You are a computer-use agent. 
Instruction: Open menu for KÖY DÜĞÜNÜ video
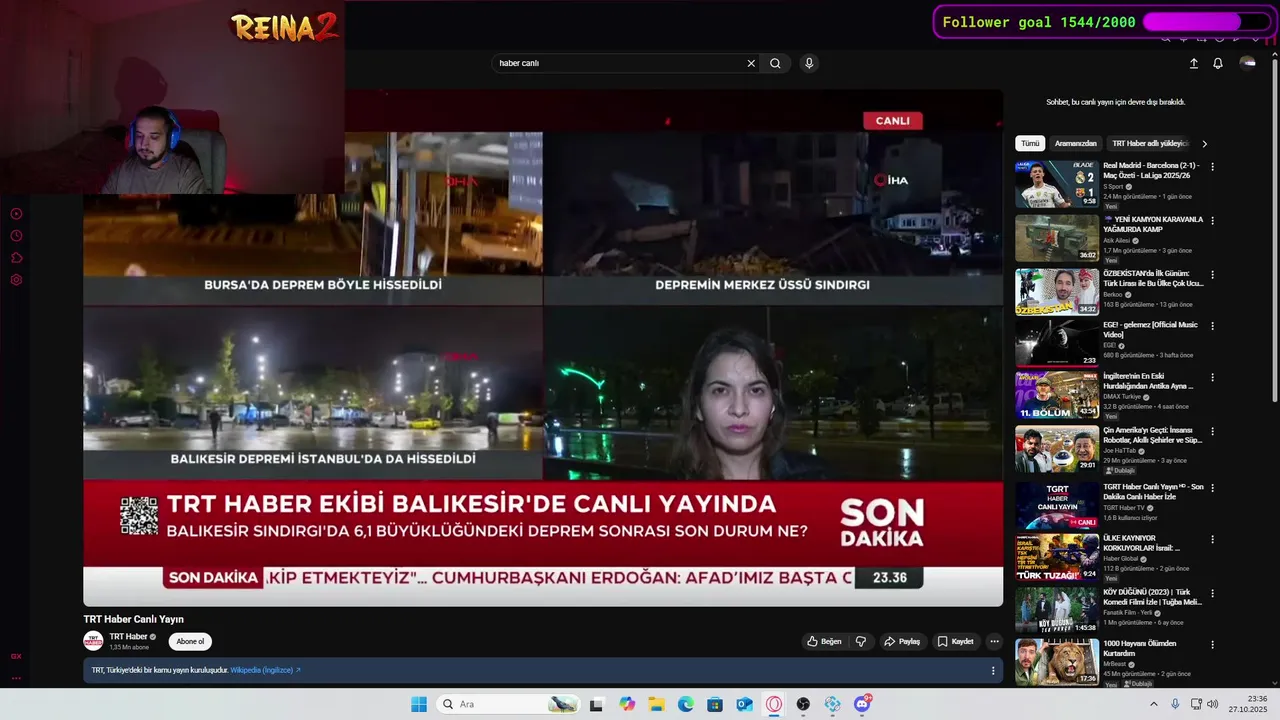click(x=1213, y=594)
